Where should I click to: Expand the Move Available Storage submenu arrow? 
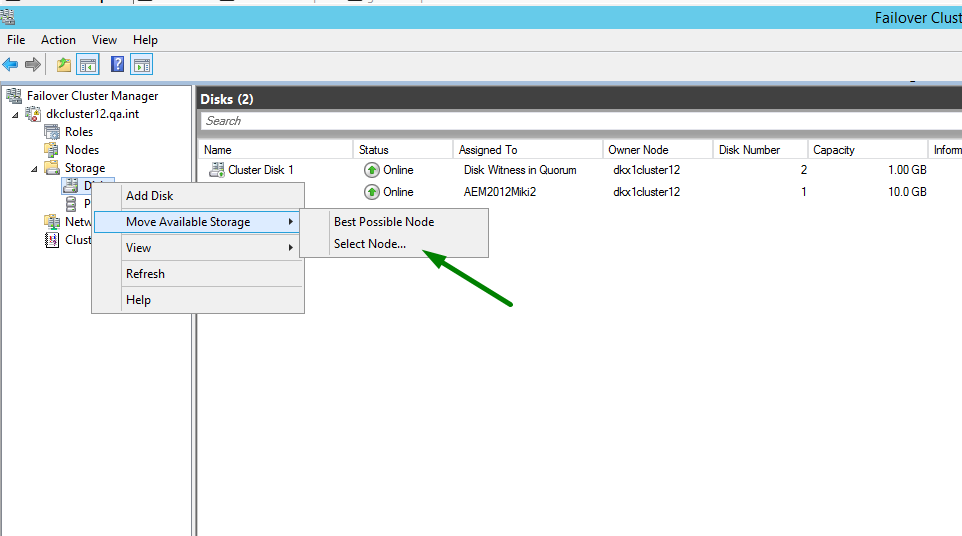(291, 221)
